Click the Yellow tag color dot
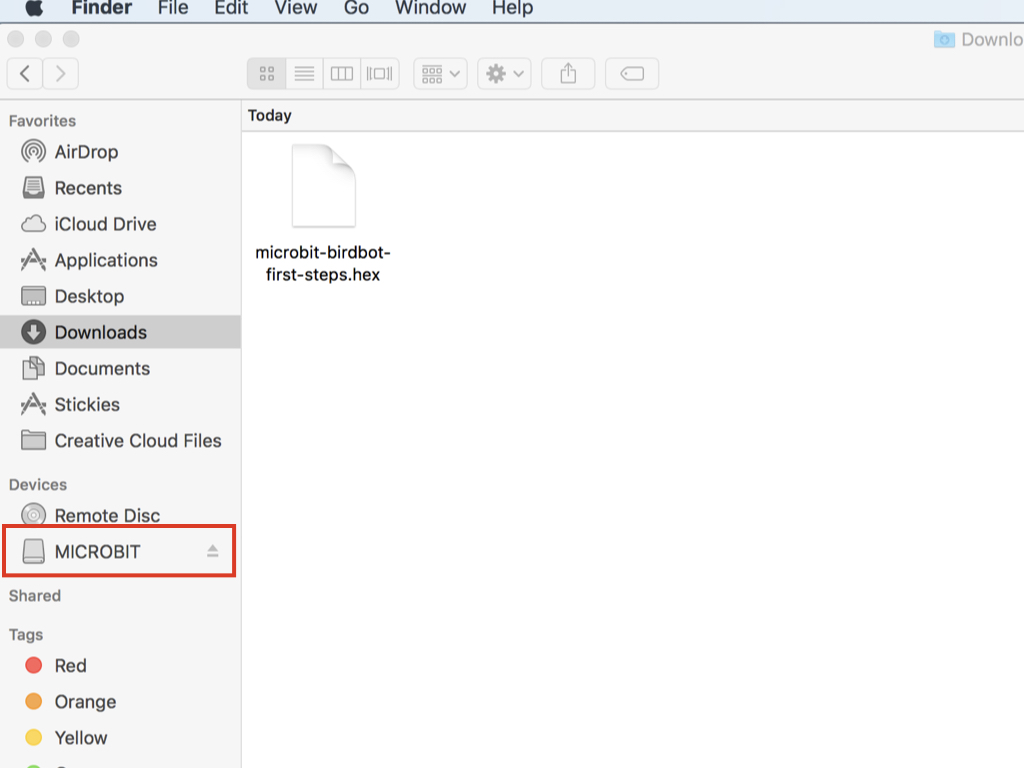The height and width of the screenshot is (768, 1024). coord(33,737)
